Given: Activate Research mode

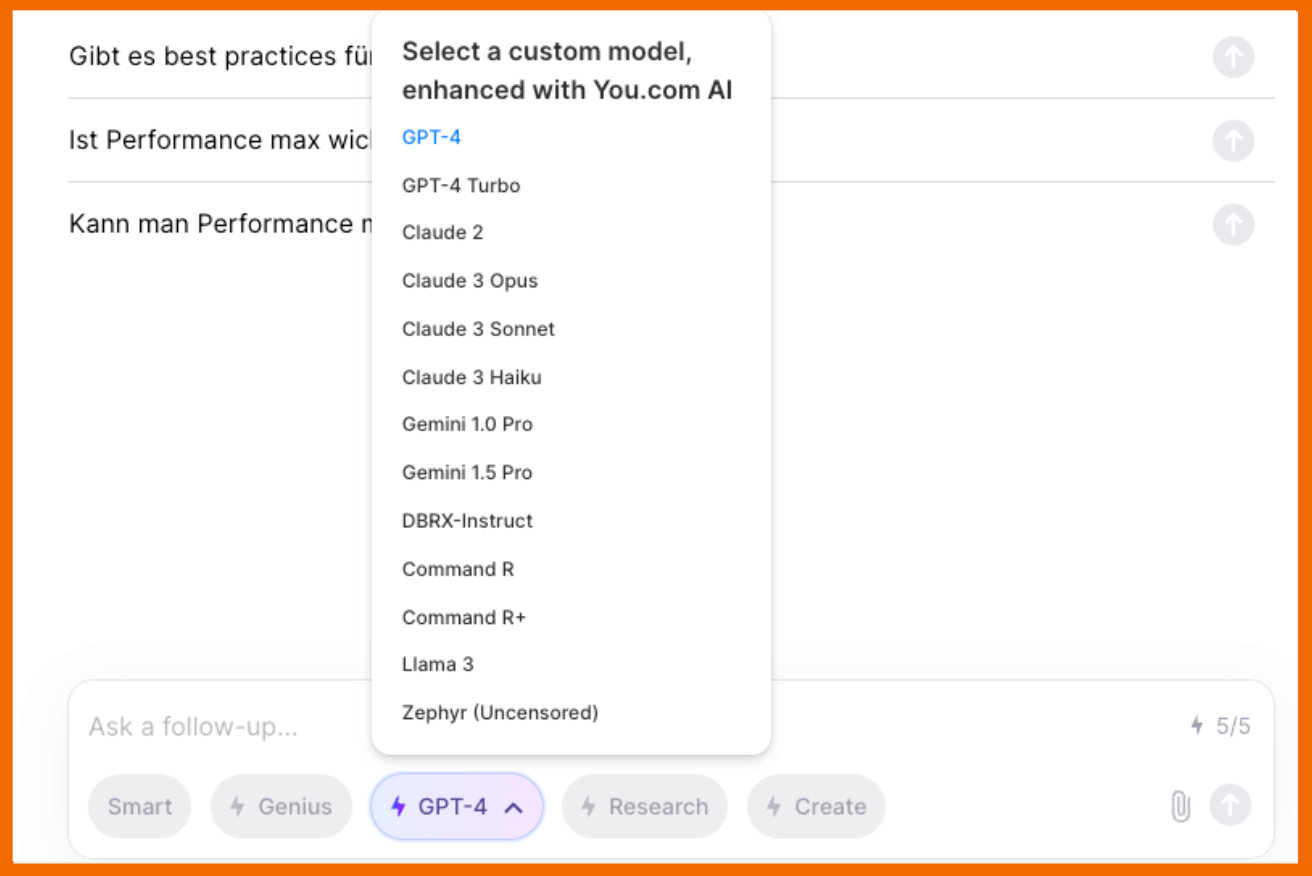Looking at the screenshot, I should click(x=644, y=807).
